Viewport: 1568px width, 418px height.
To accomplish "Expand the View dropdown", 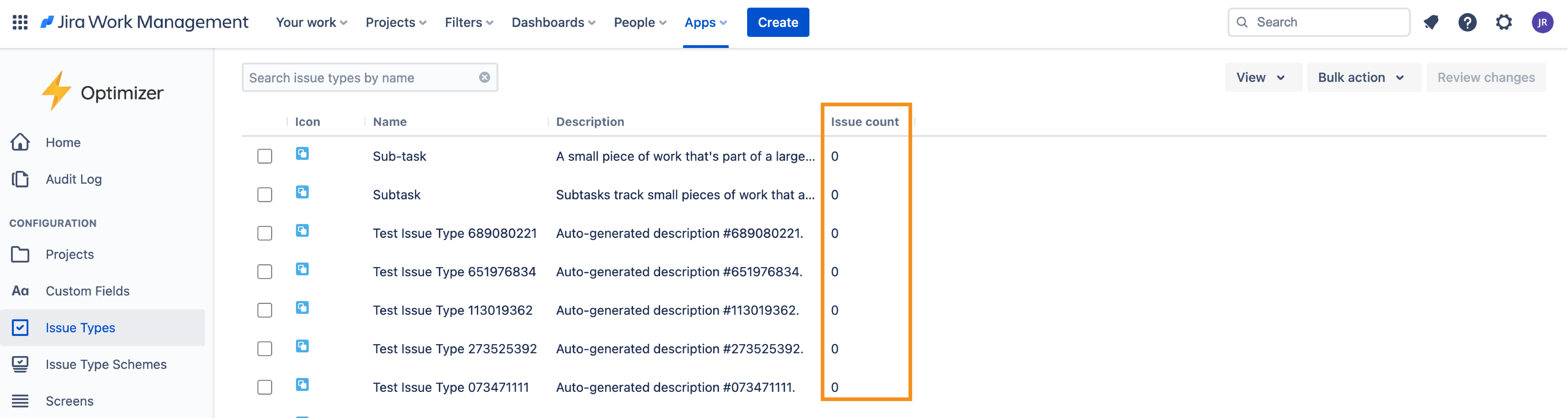I will point(1261,77).
